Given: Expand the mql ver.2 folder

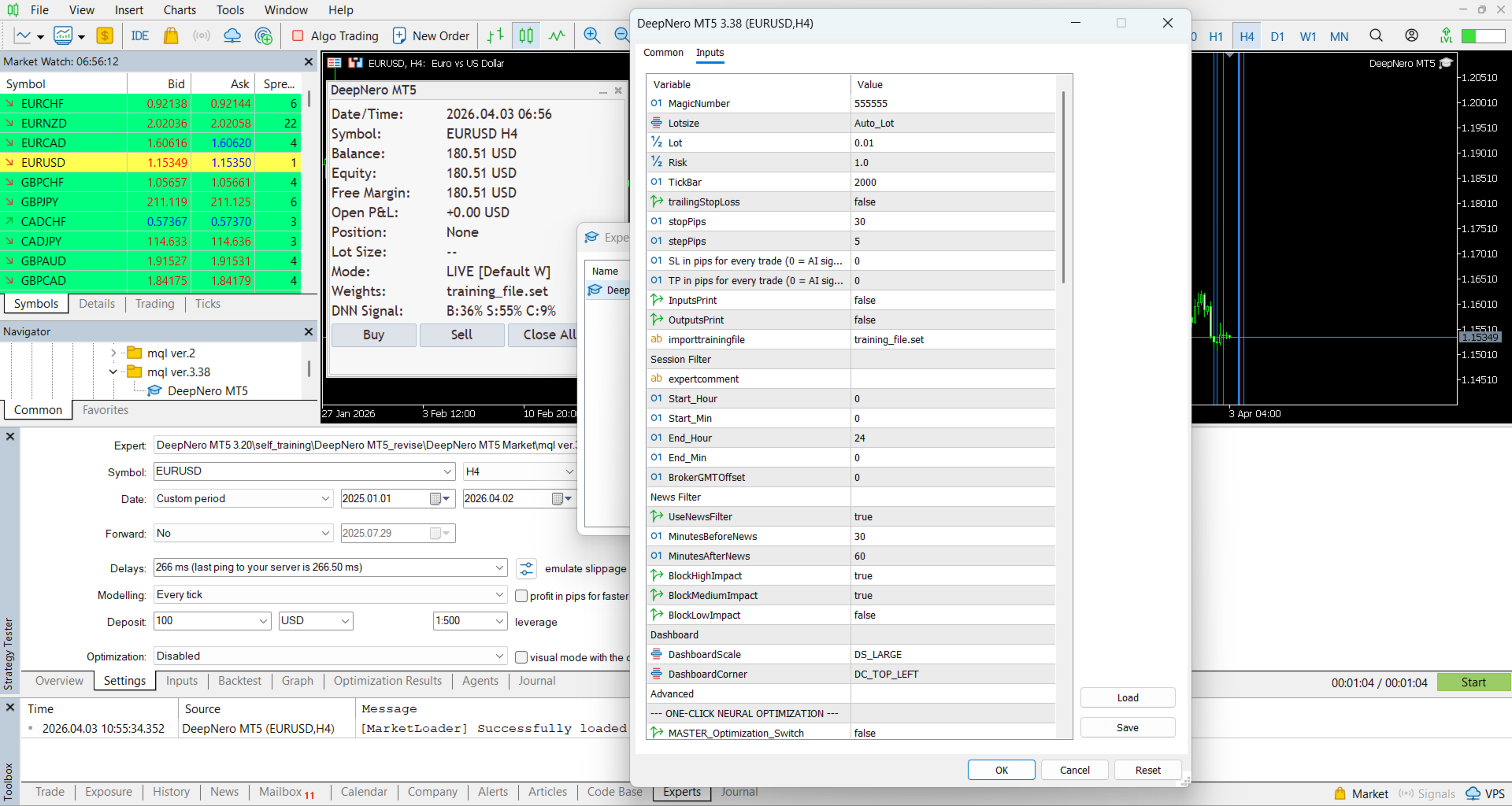Looking at the screenshot, I should pyautogui.click(x=113, y=353).
